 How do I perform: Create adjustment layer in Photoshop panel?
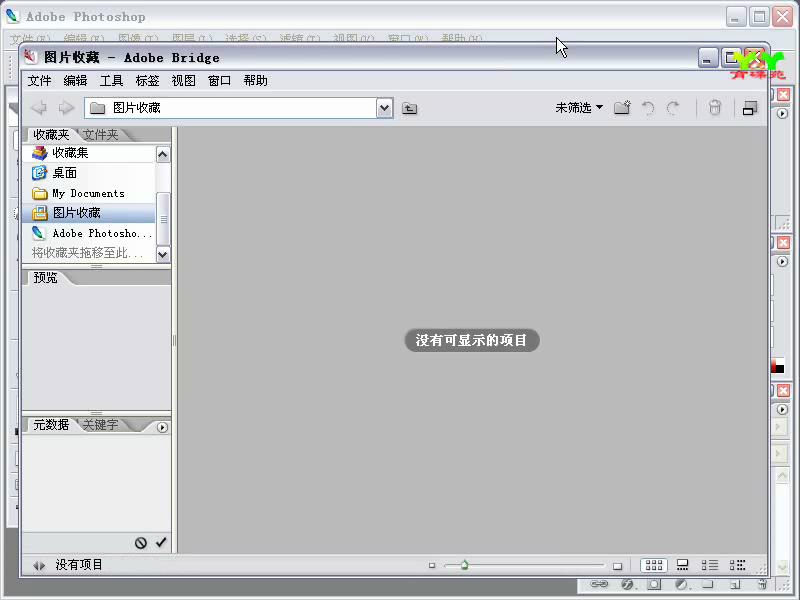pyautogui.click(x=681, y=584)
